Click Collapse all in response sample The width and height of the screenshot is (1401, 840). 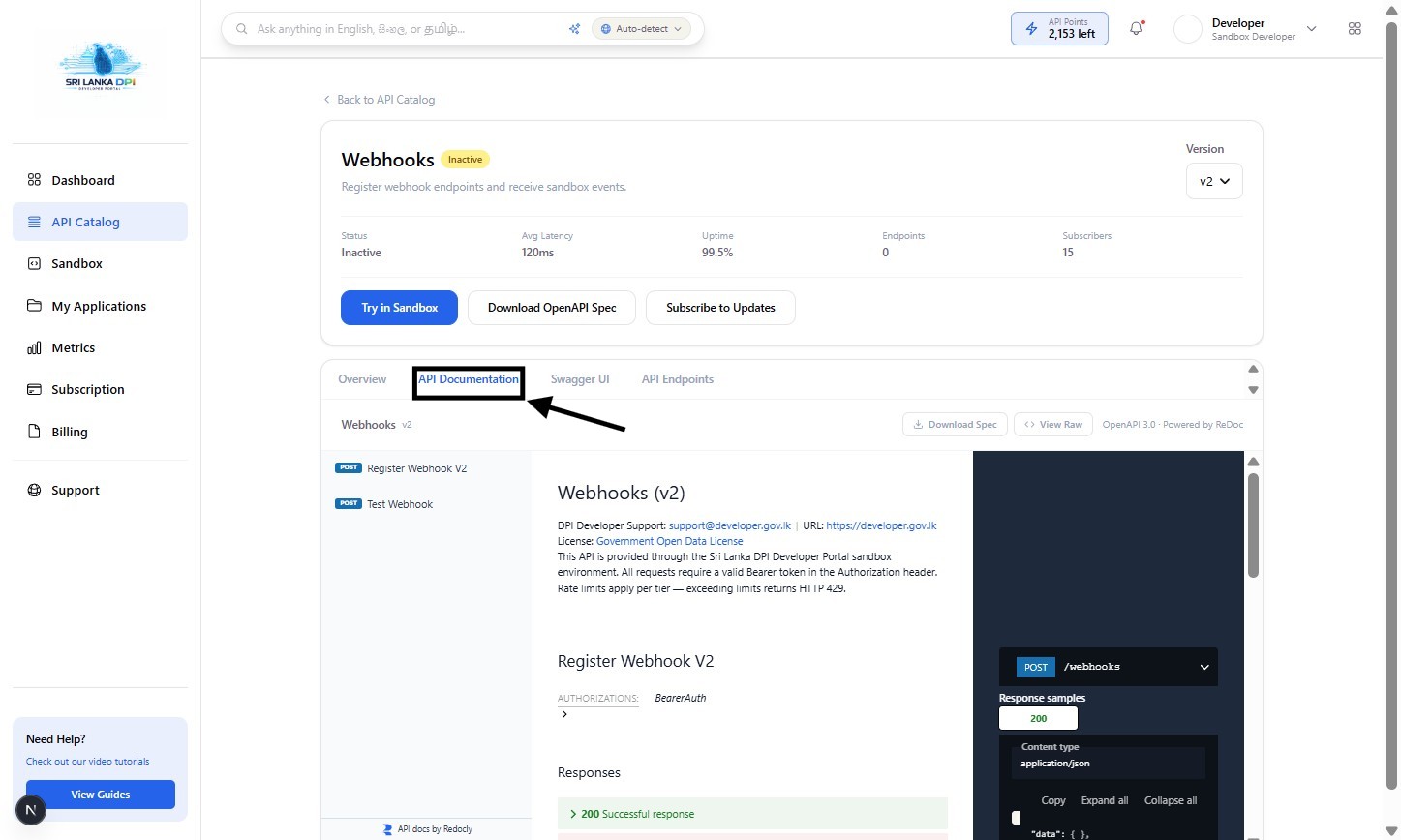coord(1171,800)
